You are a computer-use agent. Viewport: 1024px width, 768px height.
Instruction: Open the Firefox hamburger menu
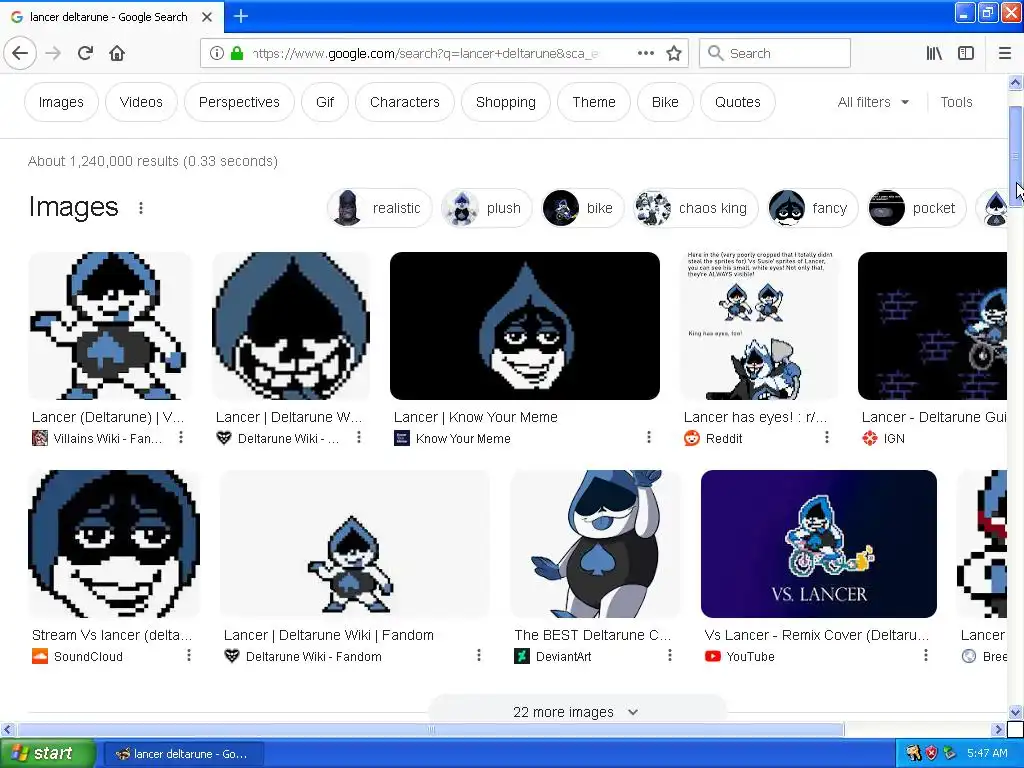coord(1005,53)
